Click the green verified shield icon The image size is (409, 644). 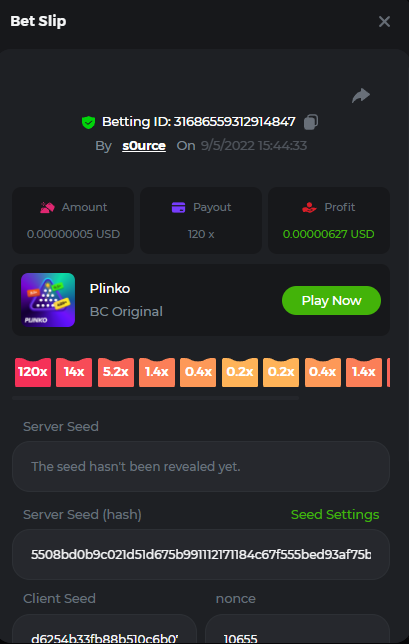(x=88, y=122)
